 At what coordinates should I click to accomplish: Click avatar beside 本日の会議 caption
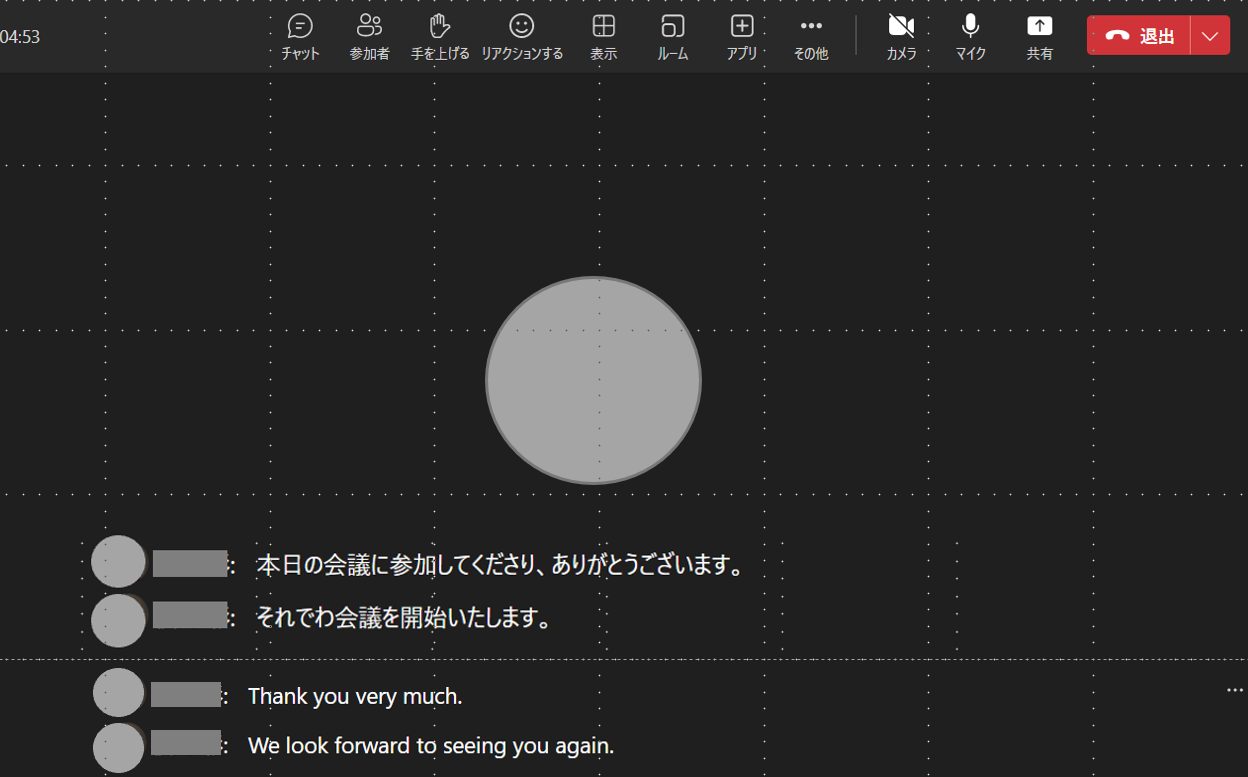[118, 561]
